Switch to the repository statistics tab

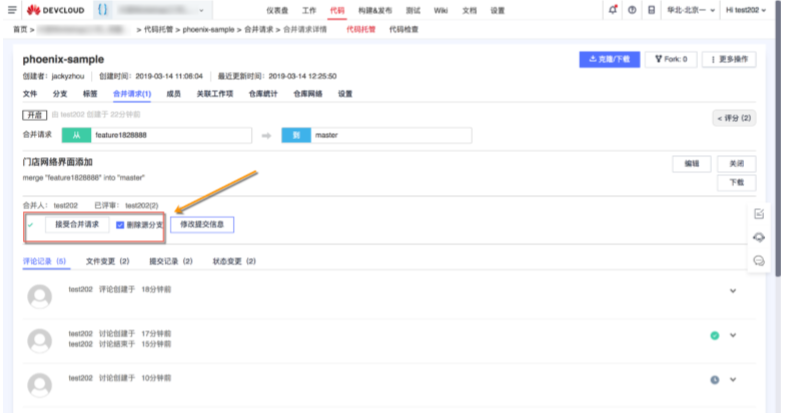[263, 94]
